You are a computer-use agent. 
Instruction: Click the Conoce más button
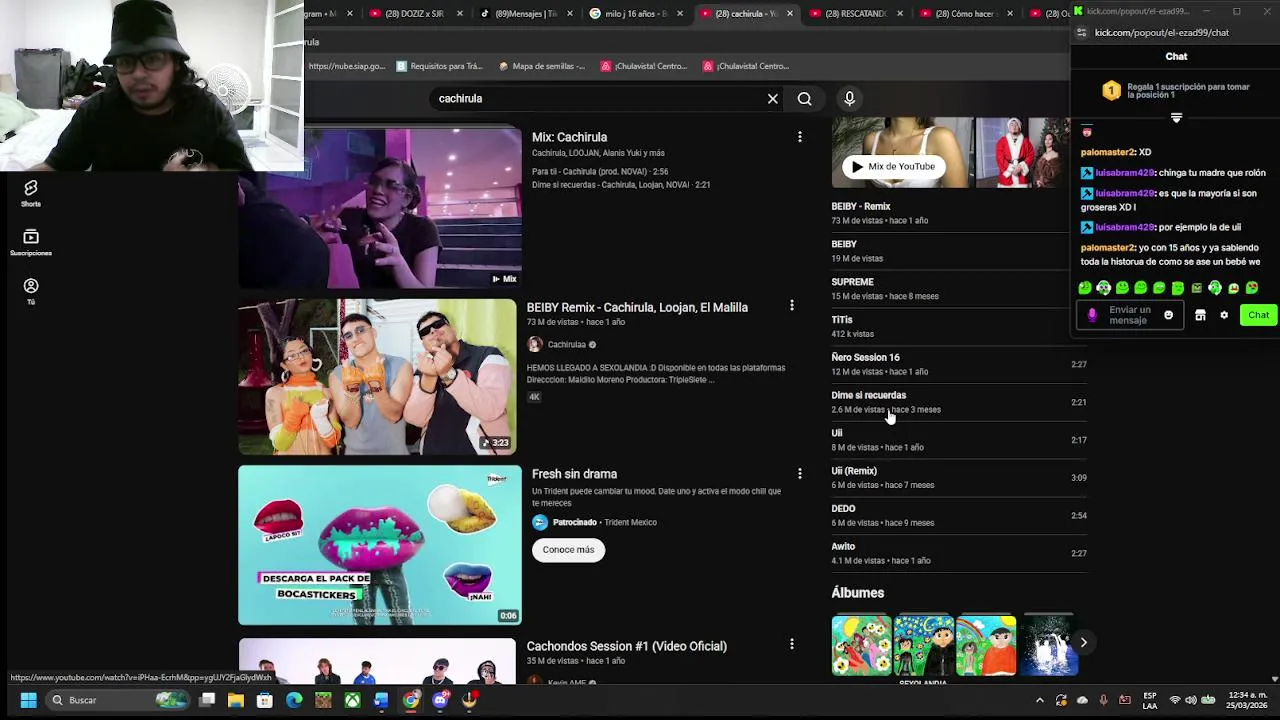[x=568, y=550]
